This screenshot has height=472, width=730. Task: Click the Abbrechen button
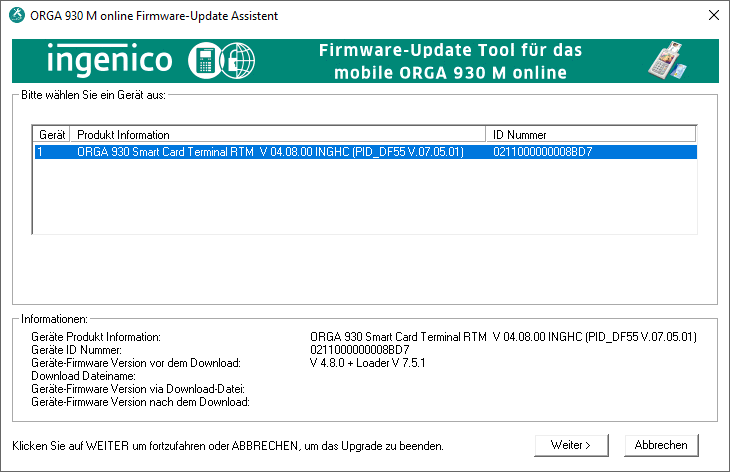[x=661, y=445]
